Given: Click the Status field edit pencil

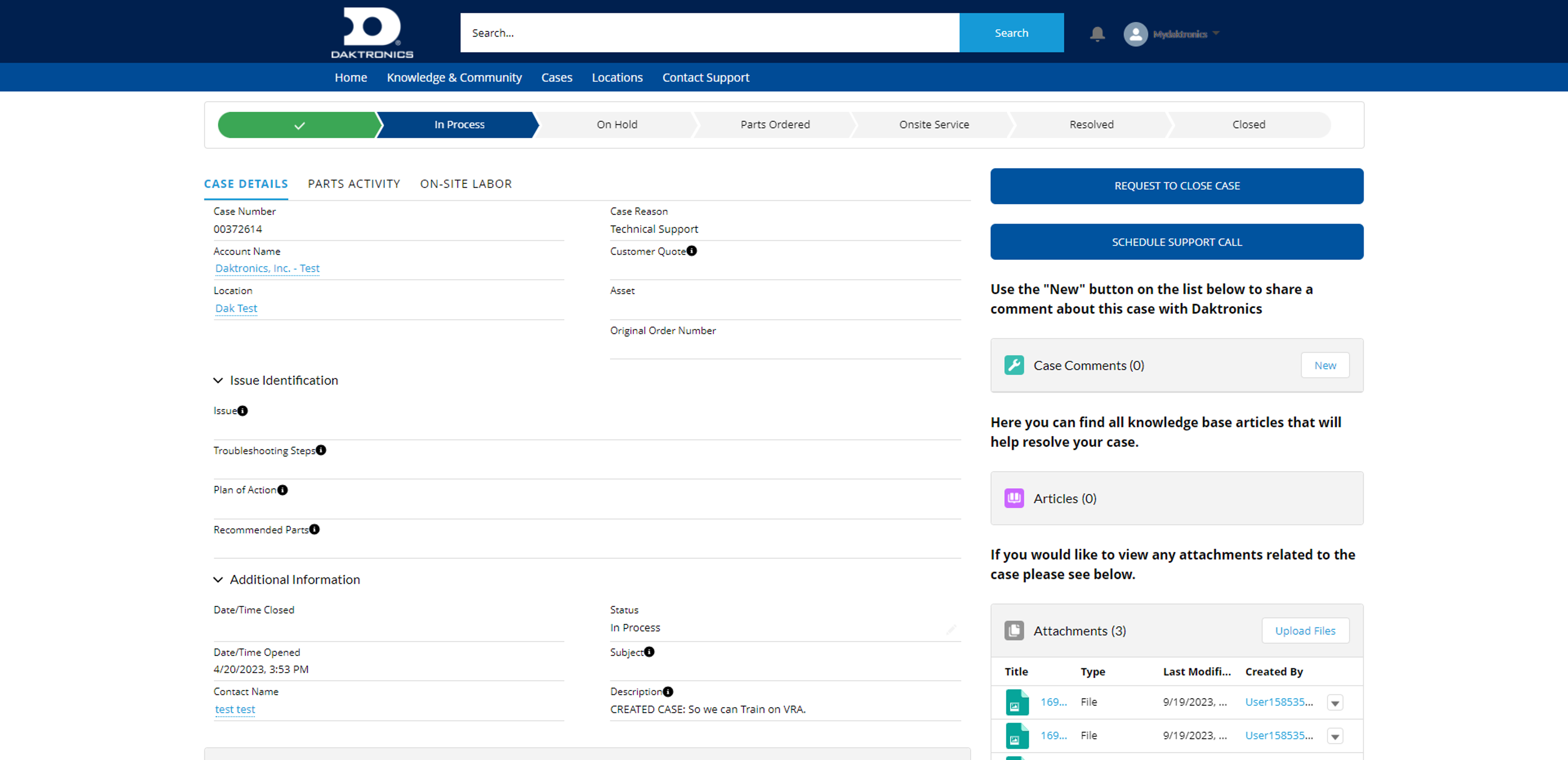Looking at the screenshot, I should [x=951, y=629].
